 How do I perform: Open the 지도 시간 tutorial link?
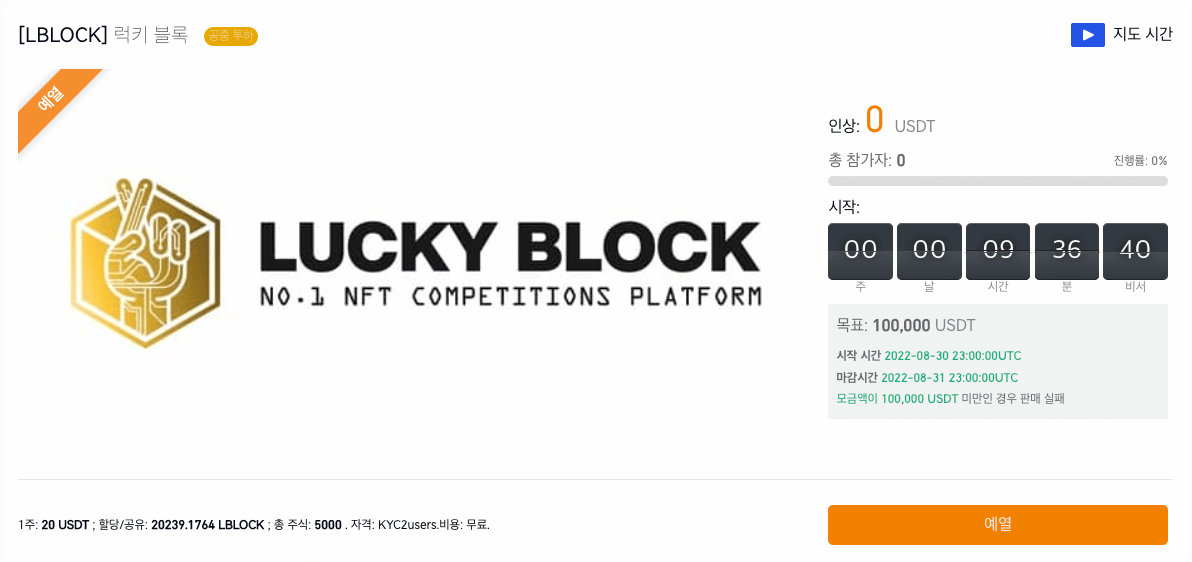click(1142, 35)
